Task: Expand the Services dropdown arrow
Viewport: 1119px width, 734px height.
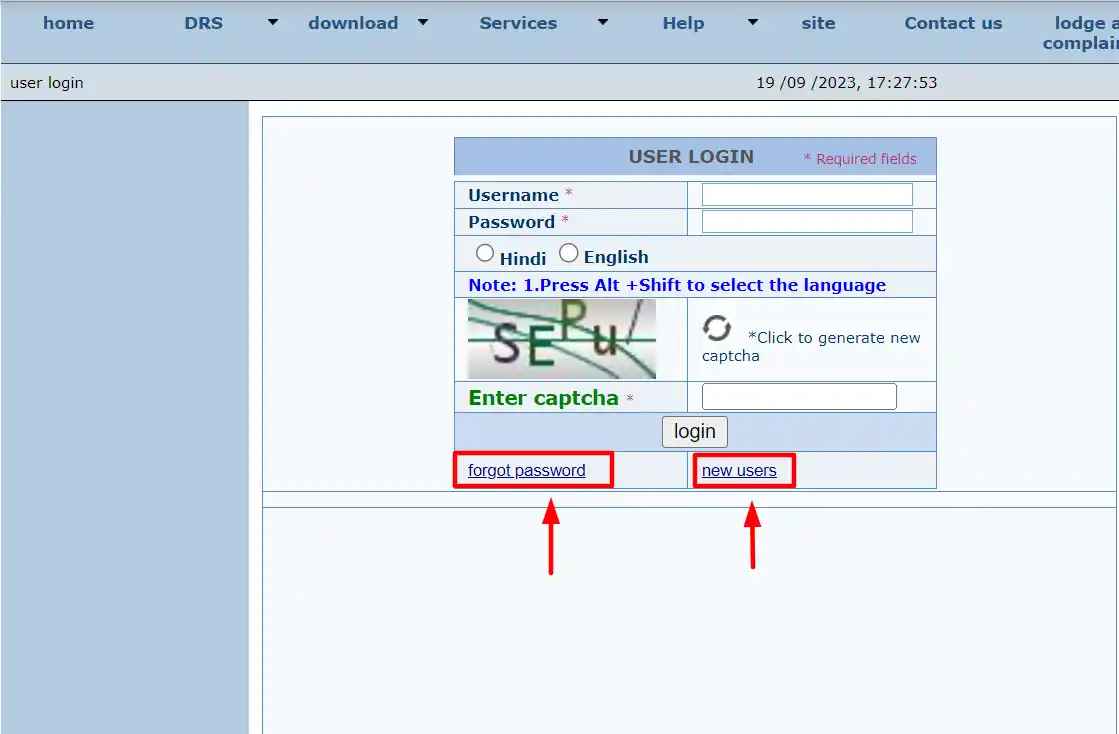Action: (602, 22)
